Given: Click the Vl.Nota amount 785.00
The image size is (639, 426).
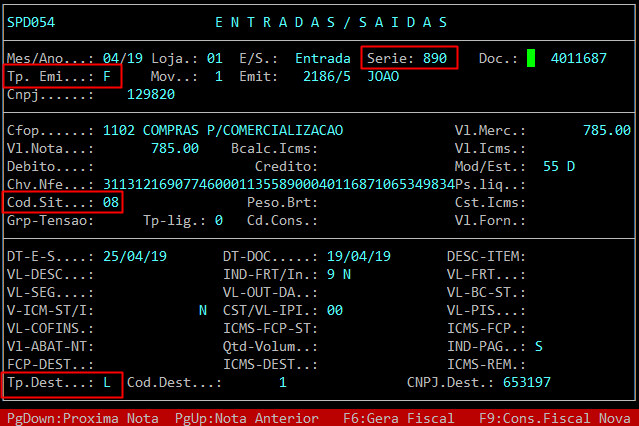Looking at the screenshot, I should click(175, 148).
